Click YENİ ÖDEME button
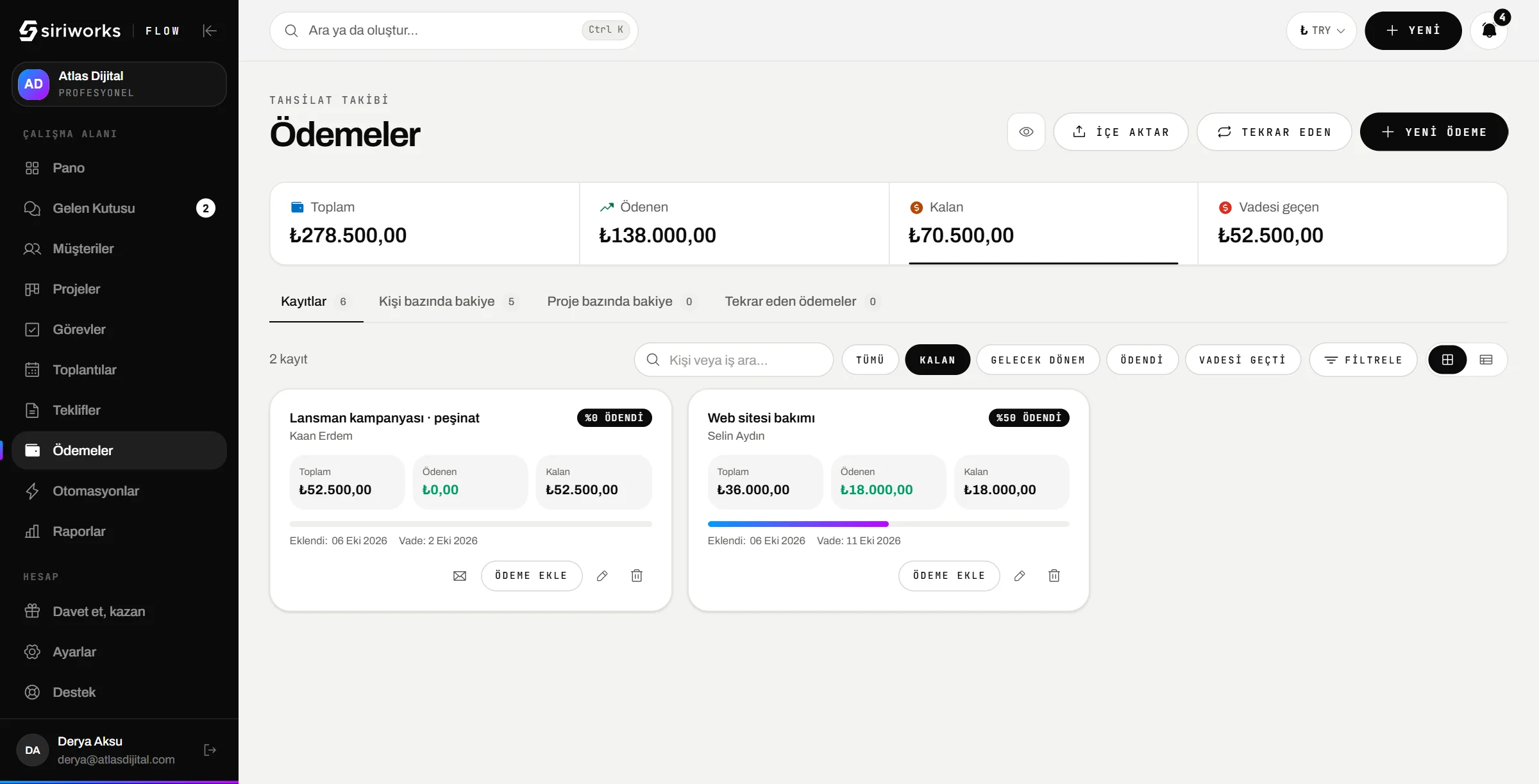 coord(1434,131)
